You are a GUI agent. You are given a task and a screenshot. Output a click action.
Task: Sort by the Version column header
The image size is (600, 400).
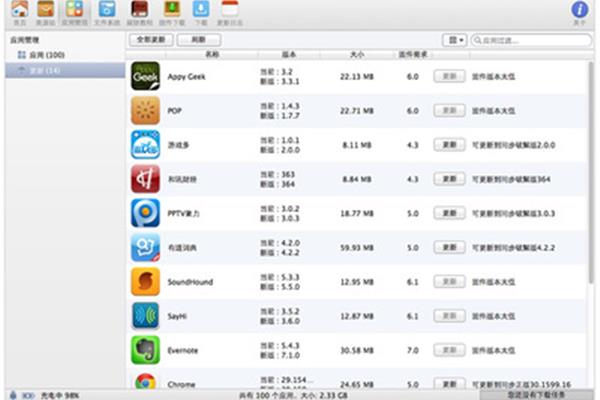pos(289,55)
